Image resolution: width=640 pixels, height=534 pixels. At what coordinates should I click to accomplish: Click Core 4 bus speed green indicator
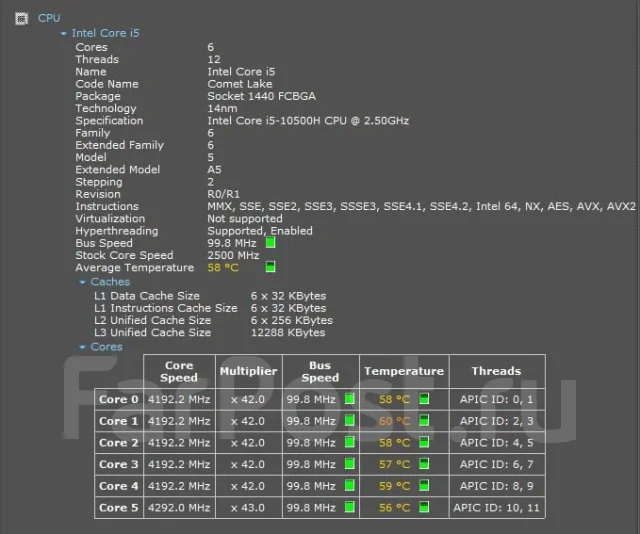(350, 485)
